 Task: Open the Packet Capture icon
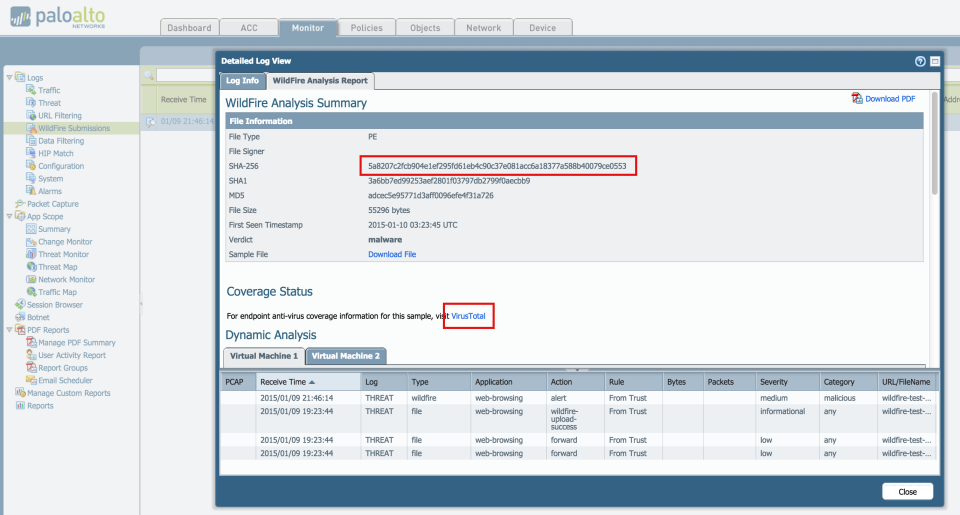(x=20, y=203)
